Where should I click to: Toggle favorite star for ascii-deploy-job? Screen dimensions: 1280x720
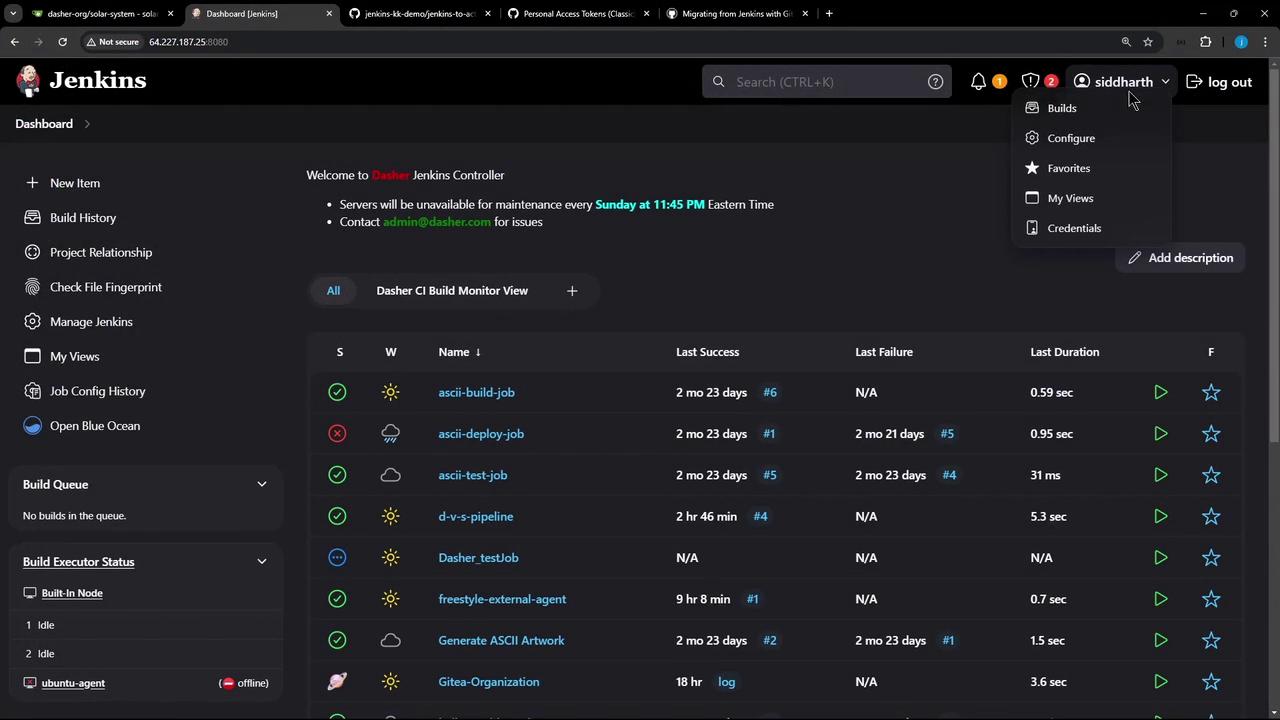click(x=1211, y=434)
